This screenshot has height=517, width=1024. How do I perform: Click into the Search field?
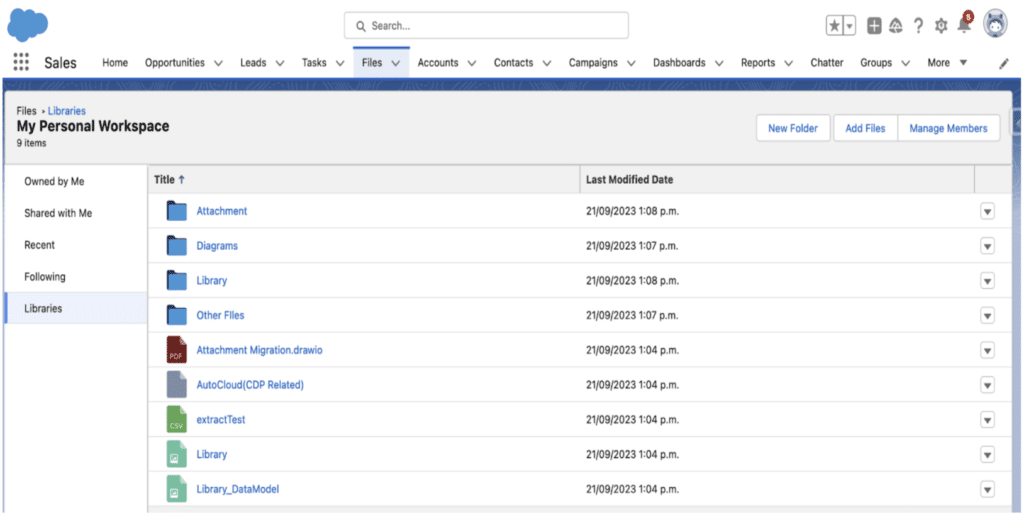(x=487, y=26)
